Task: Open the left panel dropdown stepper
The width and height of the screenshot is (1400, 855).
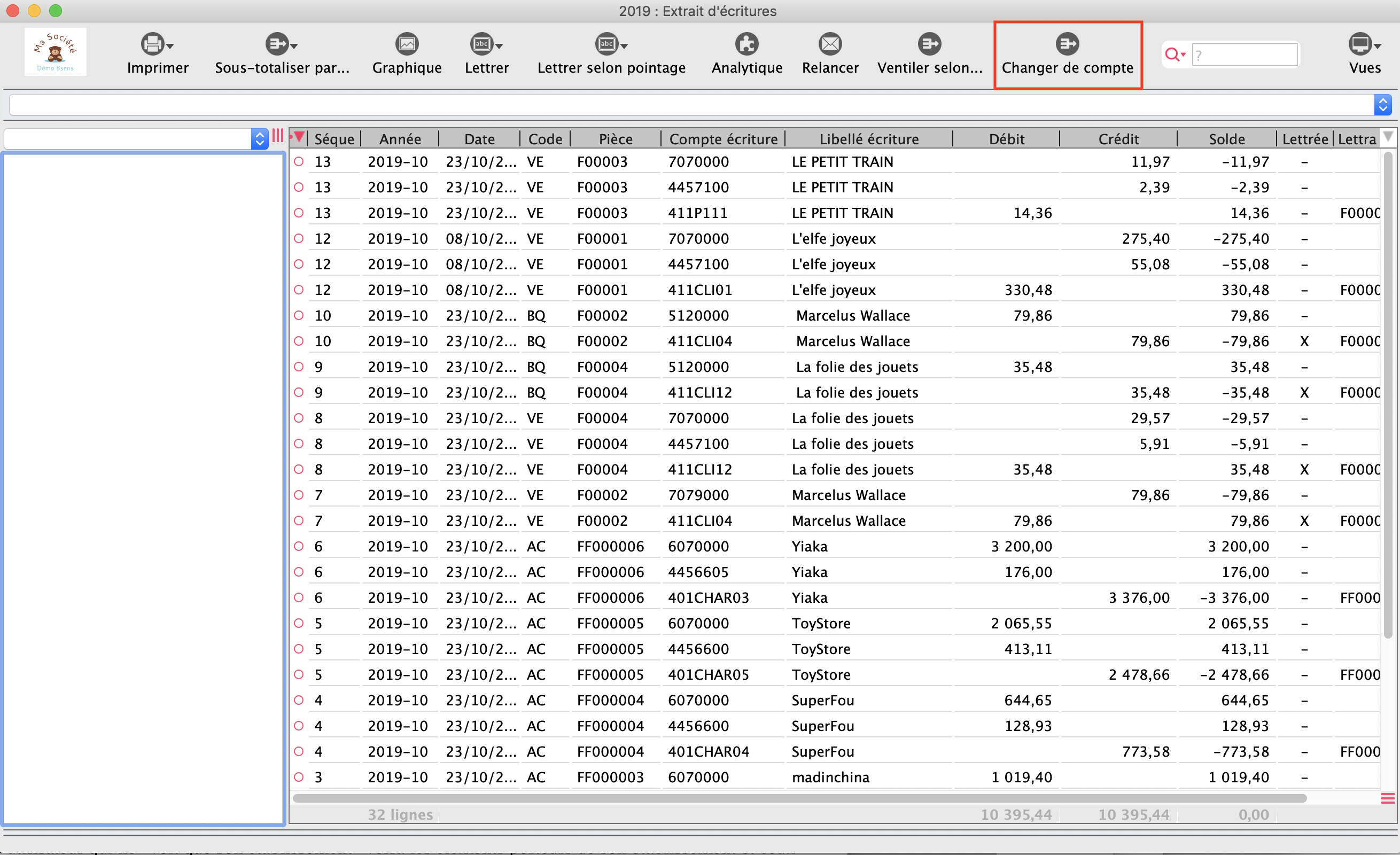Action: coord(260,138)
